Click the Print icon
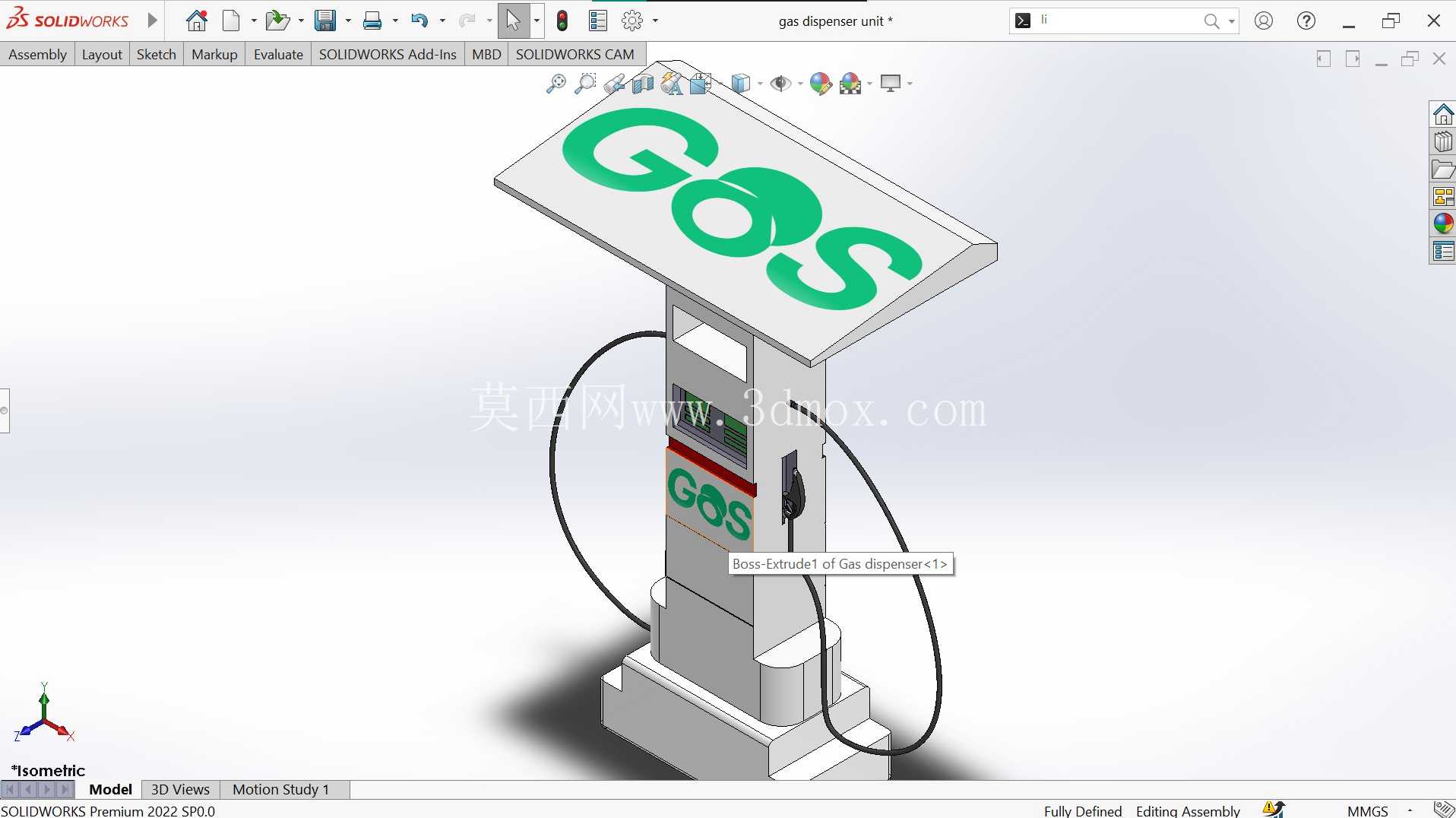The image size is (1456, 818). click(372, 21)
